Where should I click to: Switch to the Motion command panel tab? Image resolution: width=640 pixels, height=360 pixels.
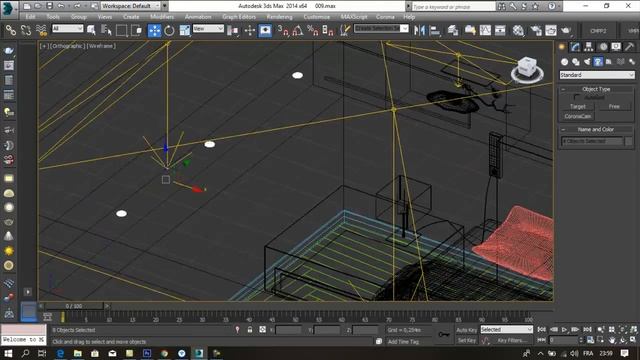coord(603,47)
